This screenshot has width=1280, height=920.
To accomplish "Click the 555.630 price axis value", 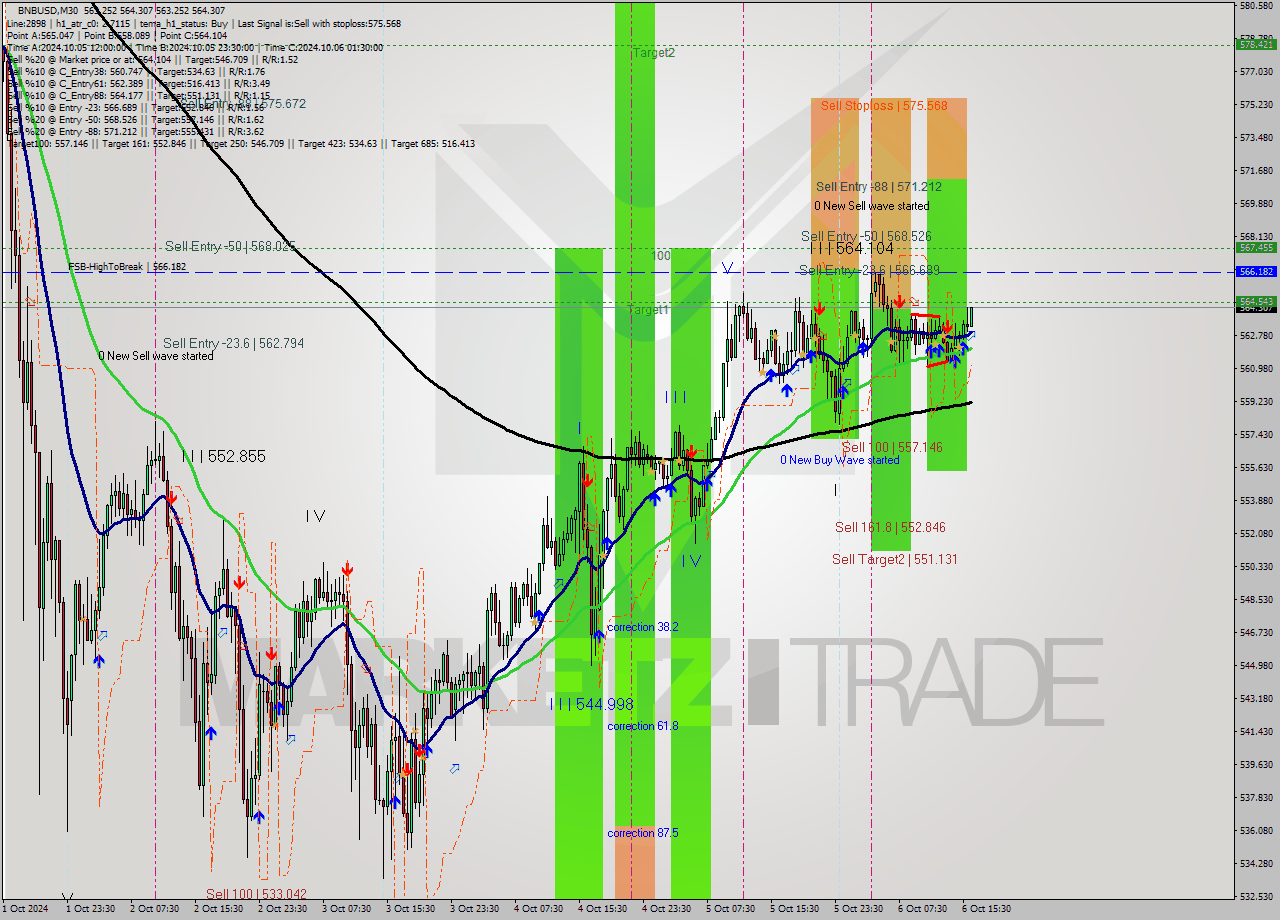I will (1256, 467).
